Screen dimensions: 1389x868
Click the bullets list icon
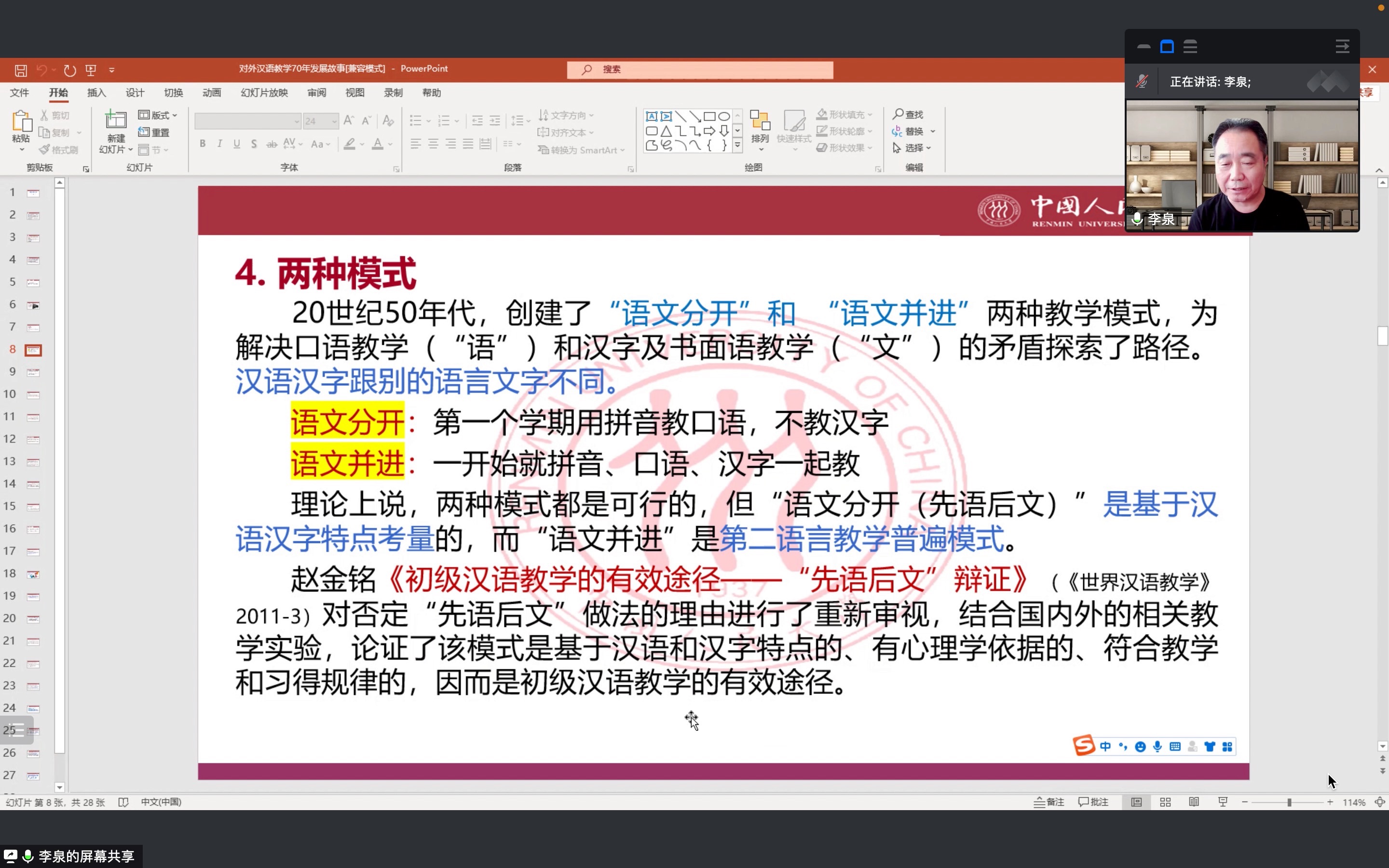pyautogui.click(x=416, y=121)
